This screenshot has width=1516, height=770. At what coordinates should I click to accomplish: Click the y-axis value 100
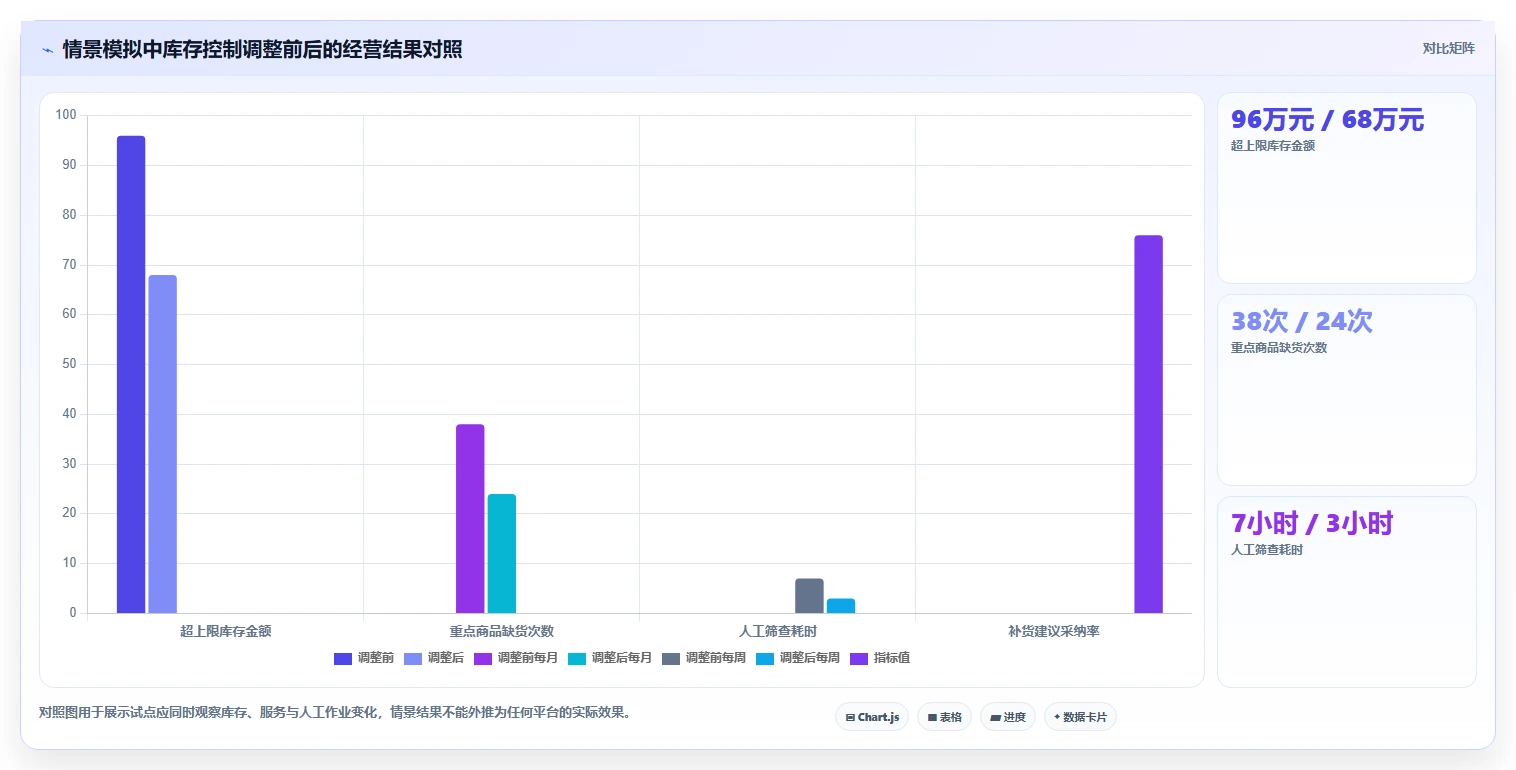(x=66, y=115)
